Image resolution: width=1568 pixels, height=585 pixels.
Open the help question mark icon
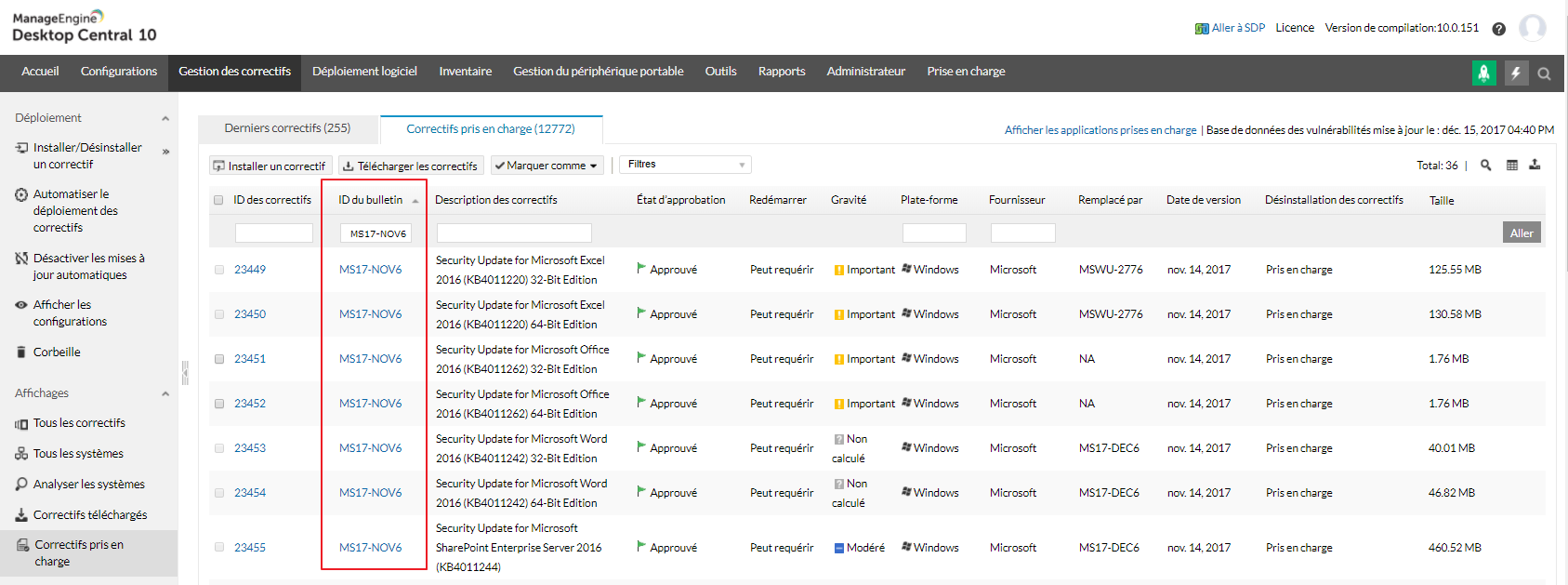1498,29
